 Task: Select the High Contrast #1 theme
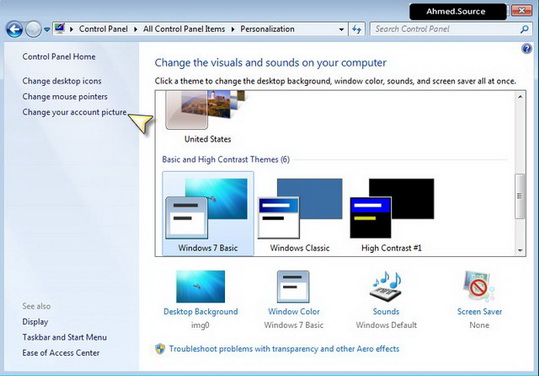(392, 214)
